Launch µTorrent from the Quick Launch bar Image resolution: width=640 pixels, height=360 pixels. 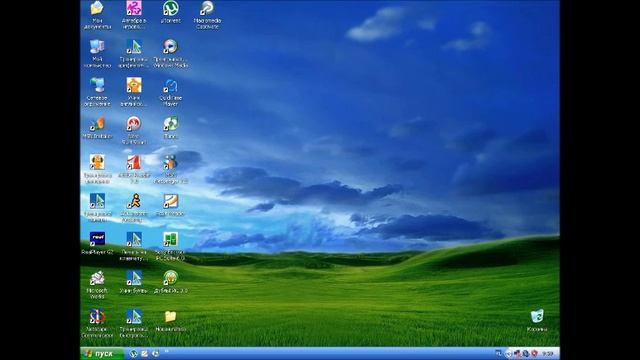tap(133, 353)
